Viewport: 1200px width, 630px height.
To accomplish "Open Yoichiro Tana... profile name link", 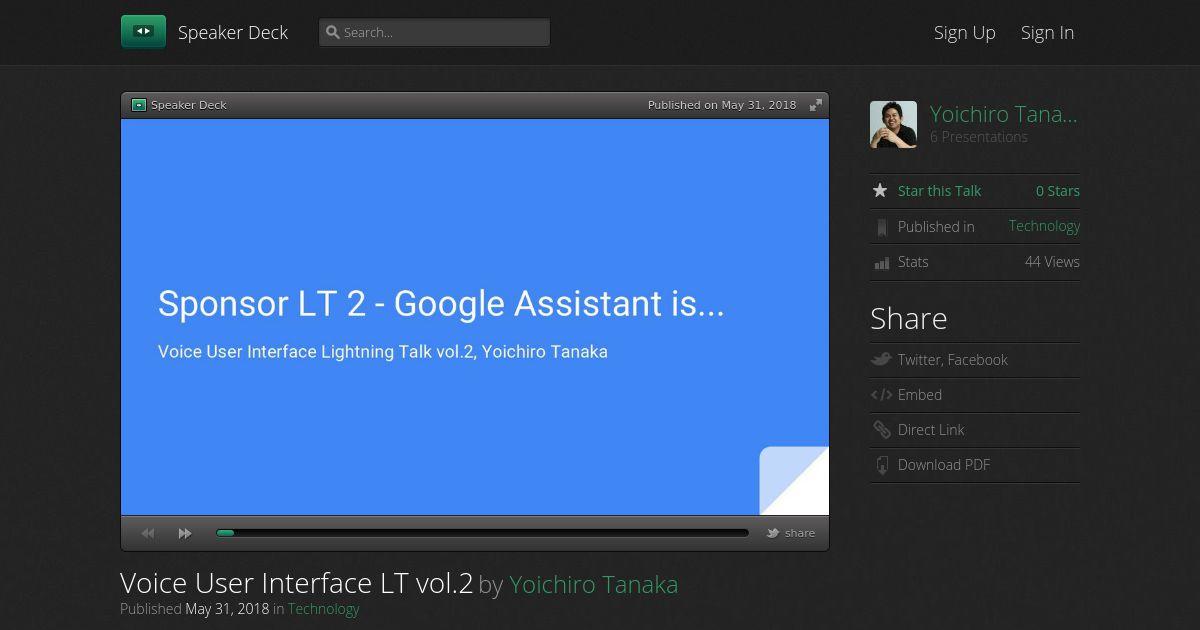I will (x=1004, y=114).
